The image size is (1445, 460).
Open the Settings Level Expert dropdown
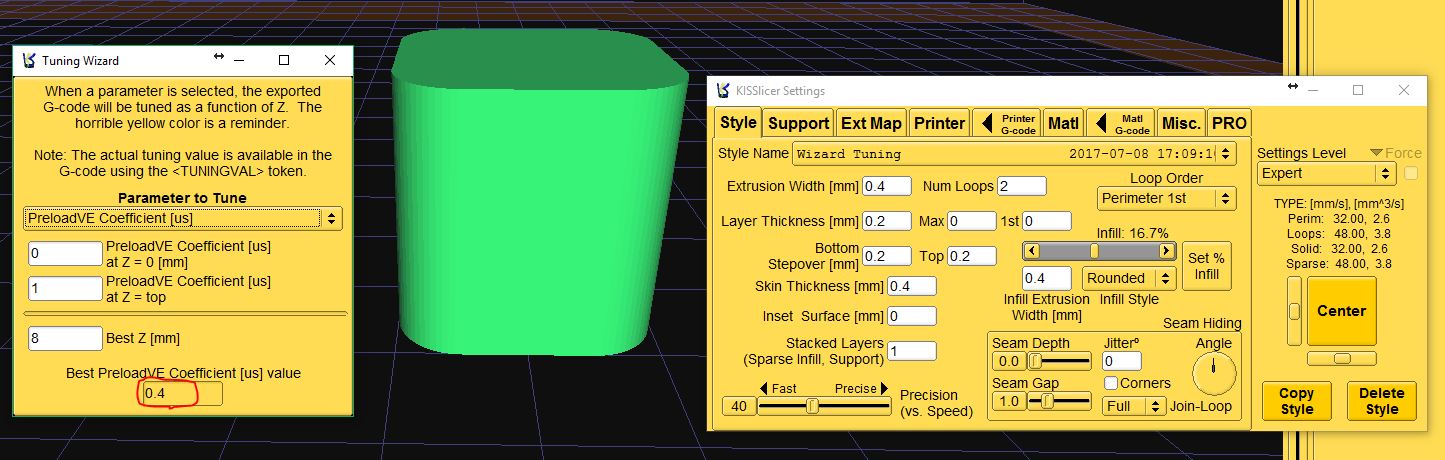coord(1326,173)
